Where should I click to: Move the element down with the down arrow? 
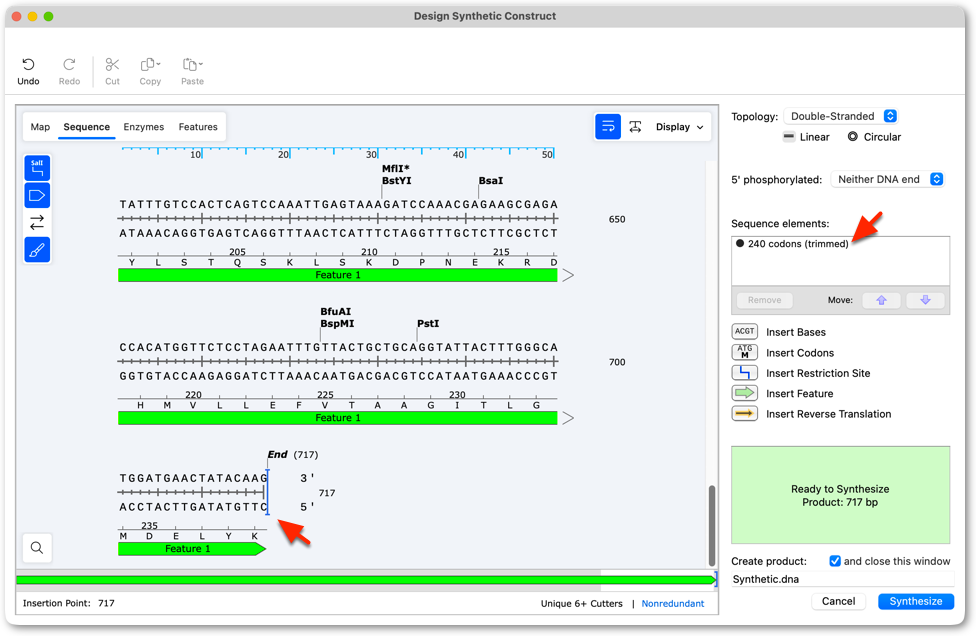tap(926, 300)
